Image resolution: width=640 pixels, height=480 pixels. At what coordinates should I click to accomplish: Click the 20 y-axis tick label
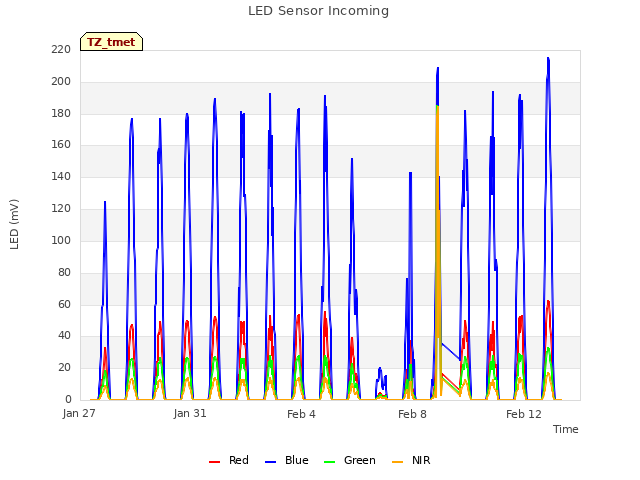pyautogui.click(x=64, y=367)
